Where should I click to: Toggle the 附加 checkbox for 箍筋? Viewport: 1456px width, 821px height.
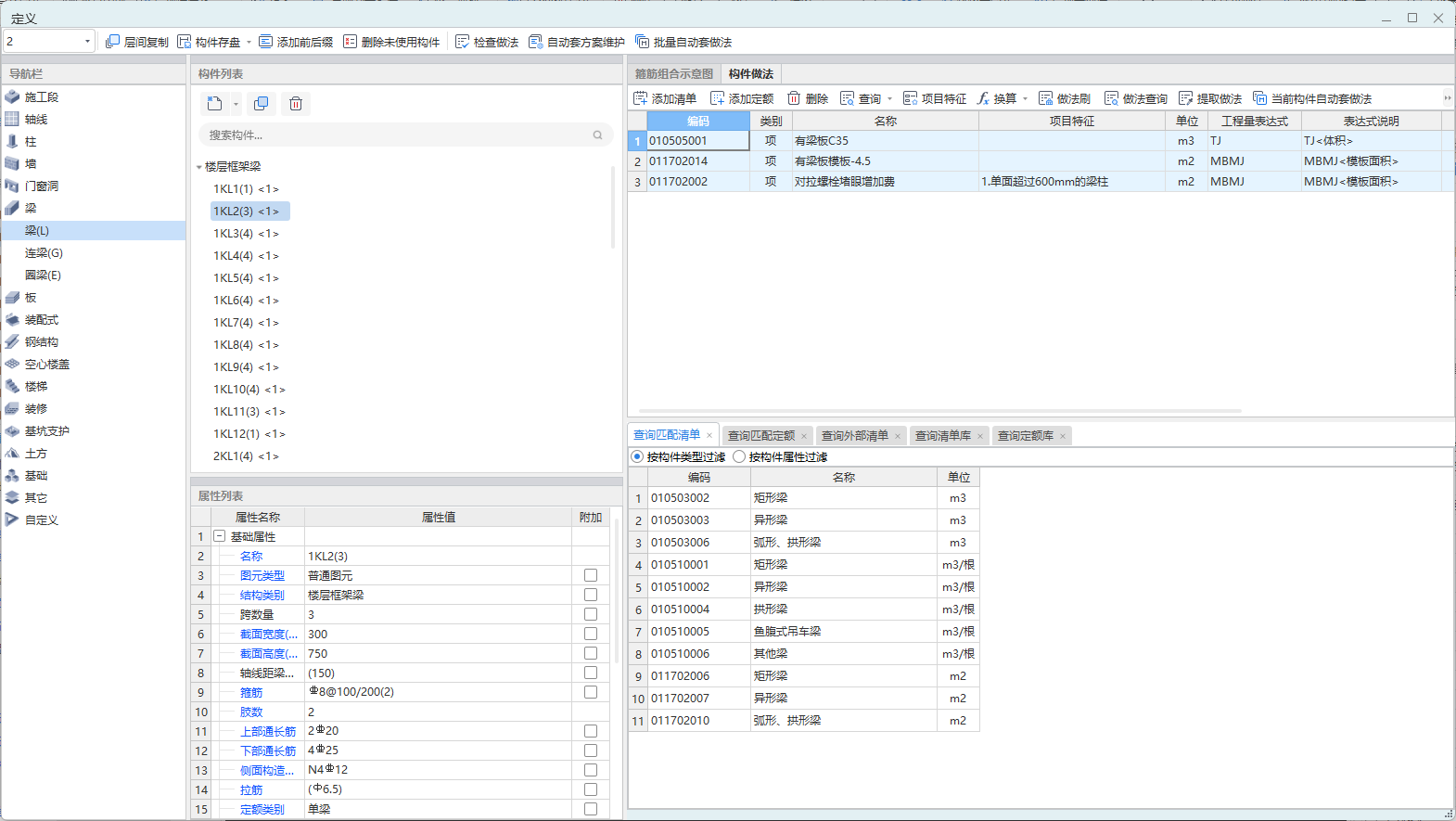[591, 692]
